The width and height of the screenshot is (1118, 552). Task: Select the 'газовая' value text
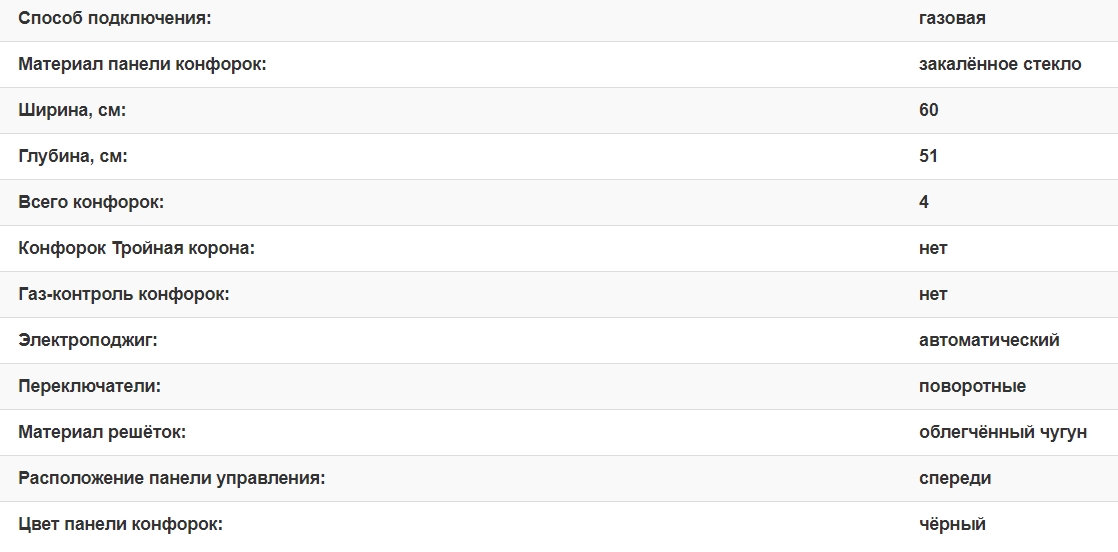click(x=952, y=18)
